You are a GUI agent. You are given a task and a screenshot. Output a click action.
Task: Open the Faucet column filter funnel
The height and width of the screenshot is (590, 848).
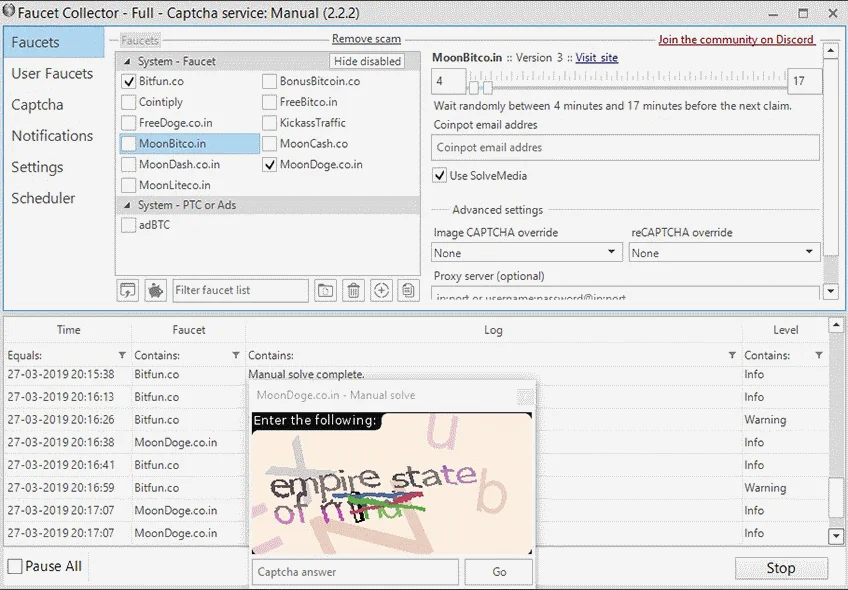pyautogui.click(x=236, y=355)
